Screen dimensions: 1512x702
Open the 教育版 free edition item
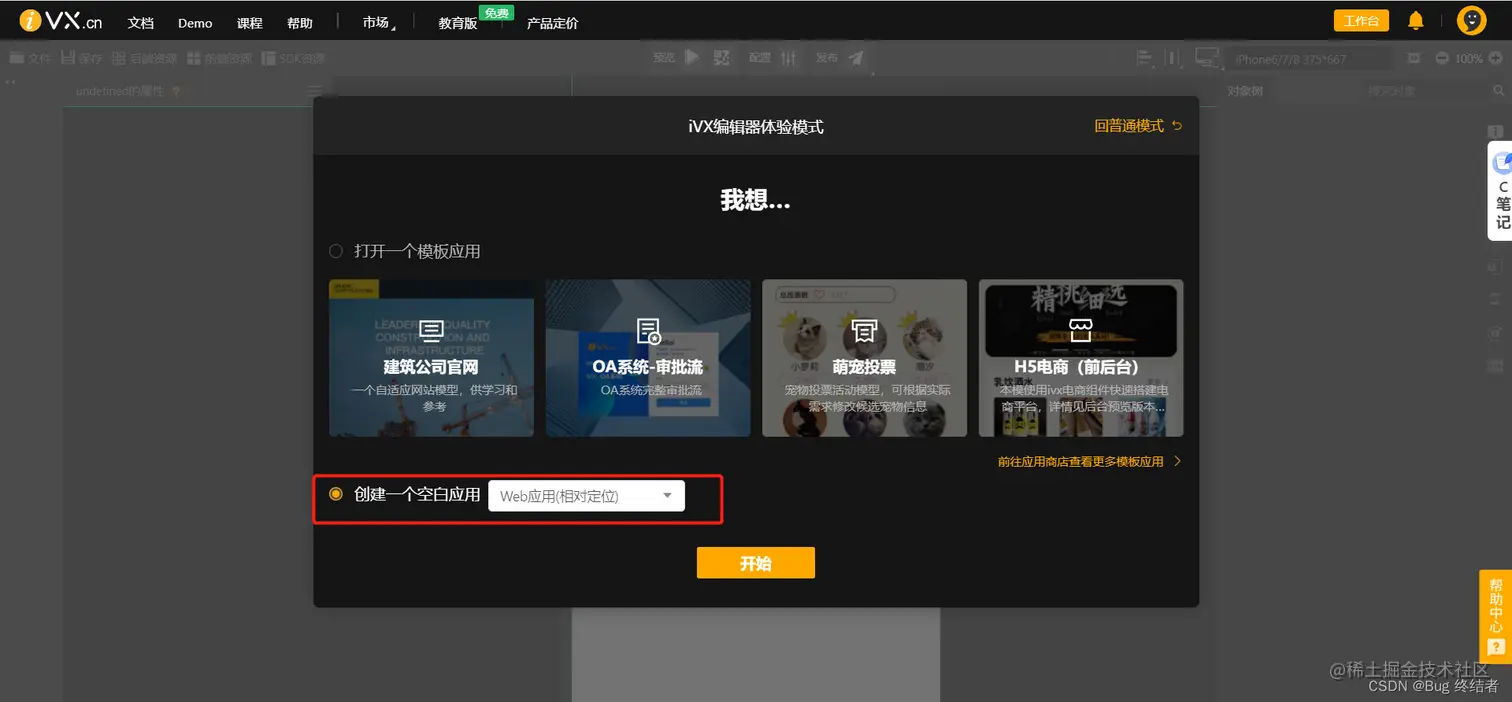point(458,23)
